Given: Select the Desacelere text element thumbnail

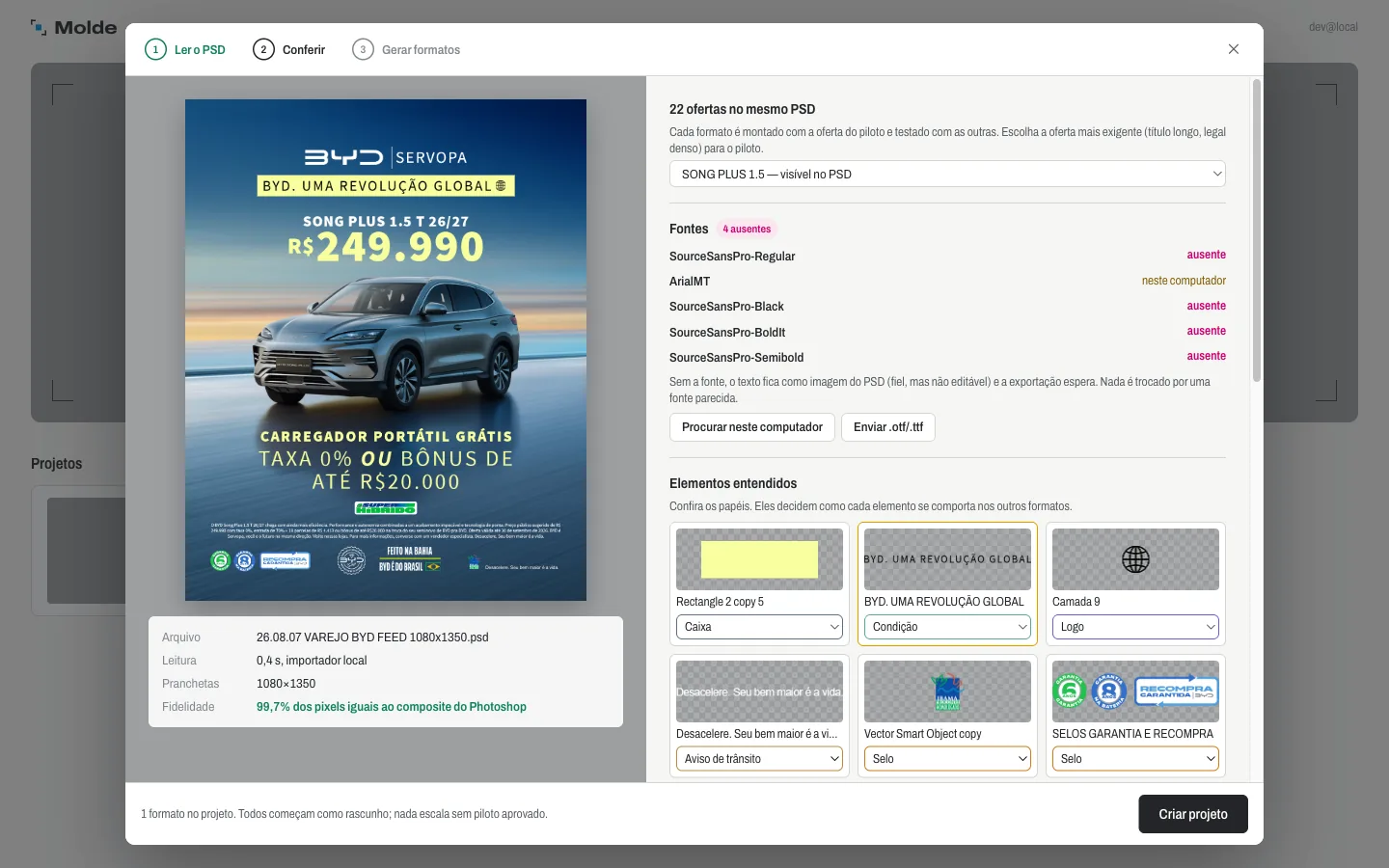Looking at the screenshot, I should point(759,692).
